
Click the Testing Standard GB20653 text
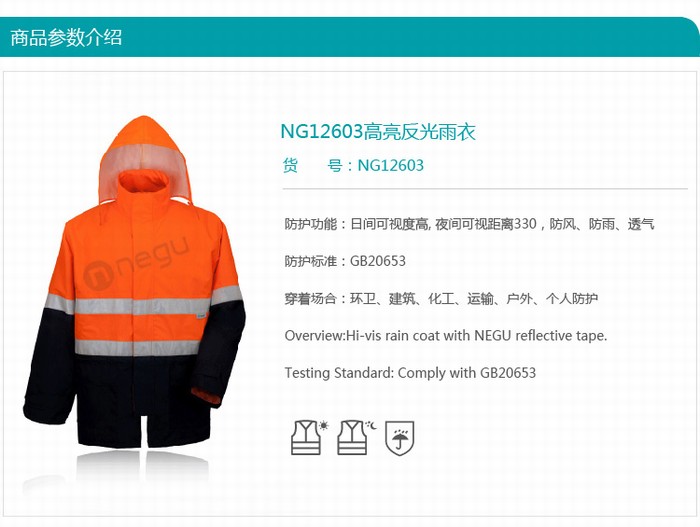point(410,372)
